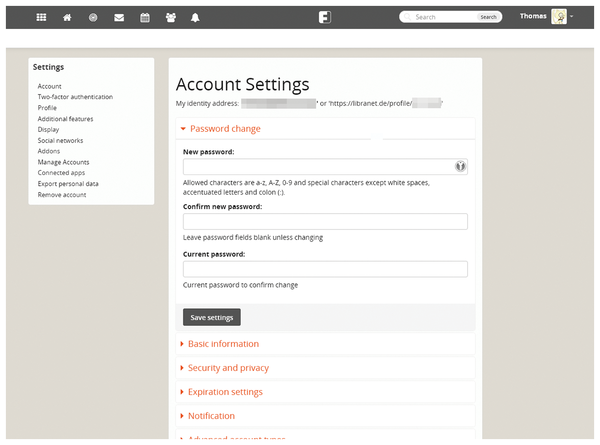
Task: Open the contacts people icon
Action: click(170, 17)
